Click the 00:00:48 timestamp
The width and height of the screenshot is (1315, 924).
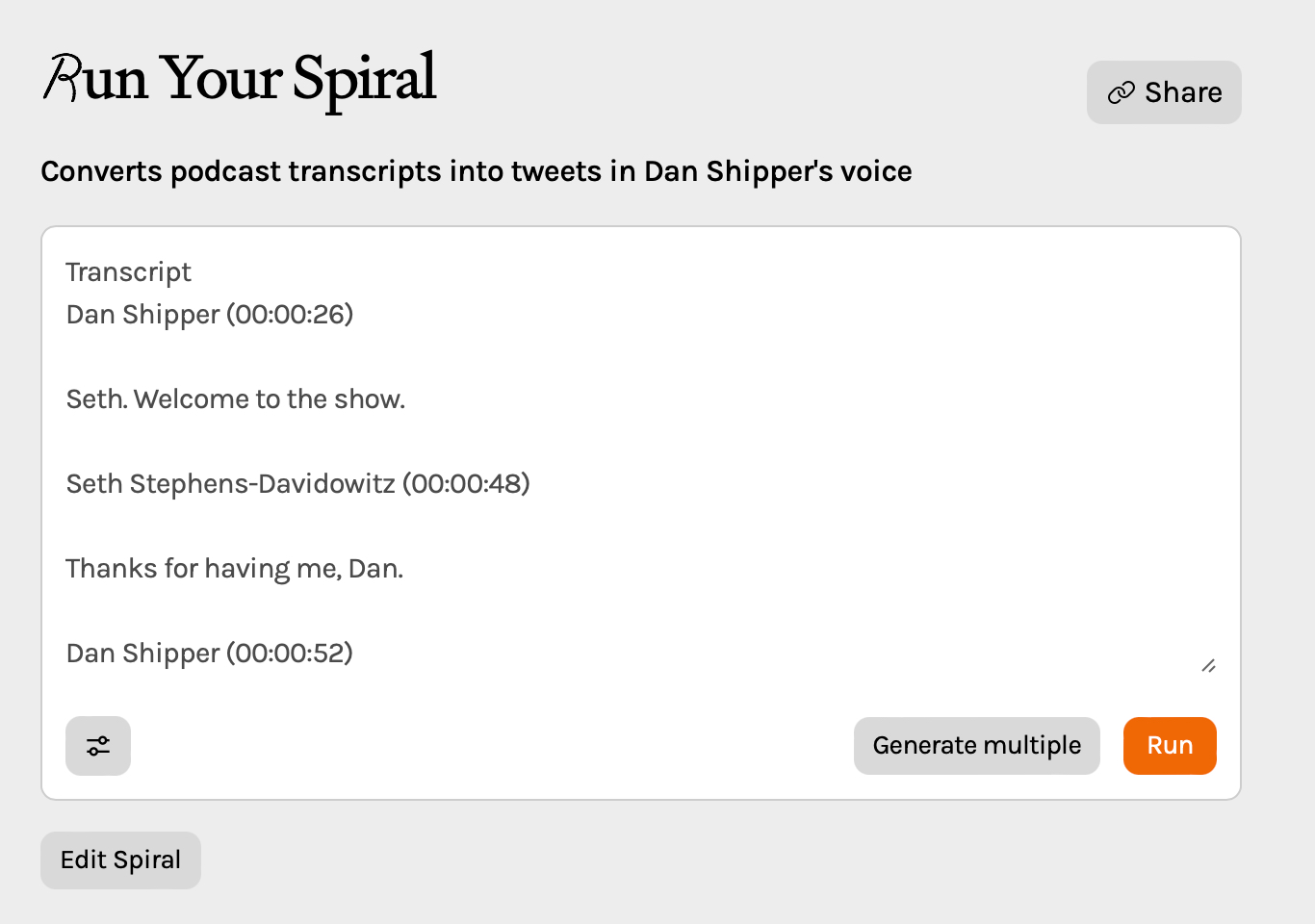[x=466, y=484]
